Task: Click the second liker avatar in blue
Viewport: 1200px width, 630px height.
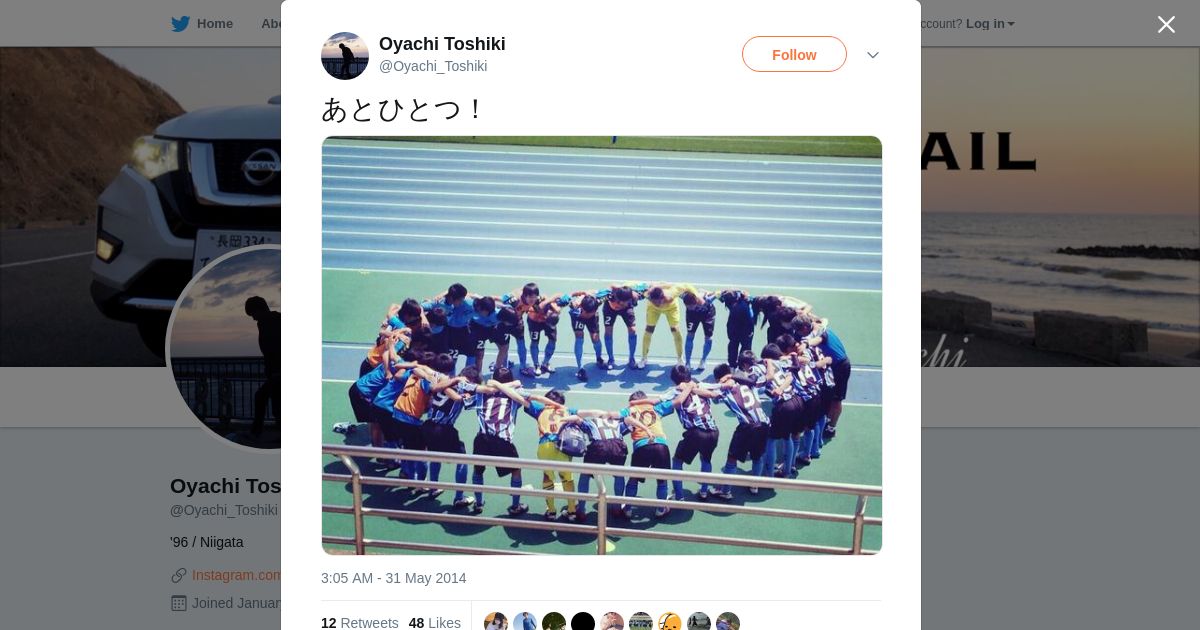Action: pyautogui.click(x=525, y=622)
